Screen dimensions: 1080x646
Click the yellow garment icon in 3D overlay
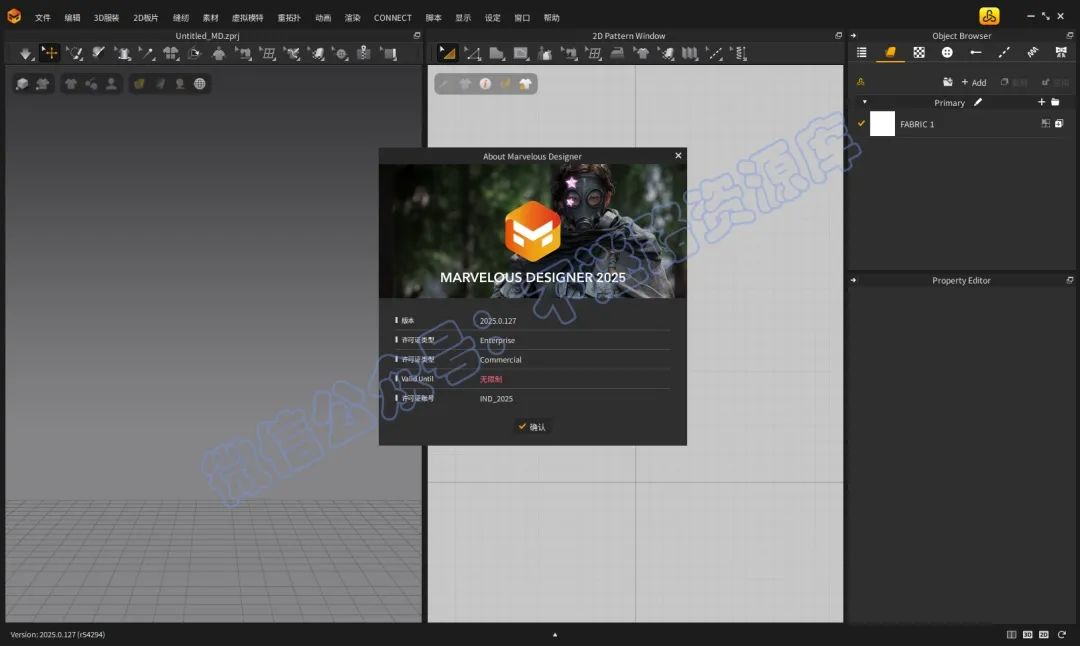click(x=139, y=84)
